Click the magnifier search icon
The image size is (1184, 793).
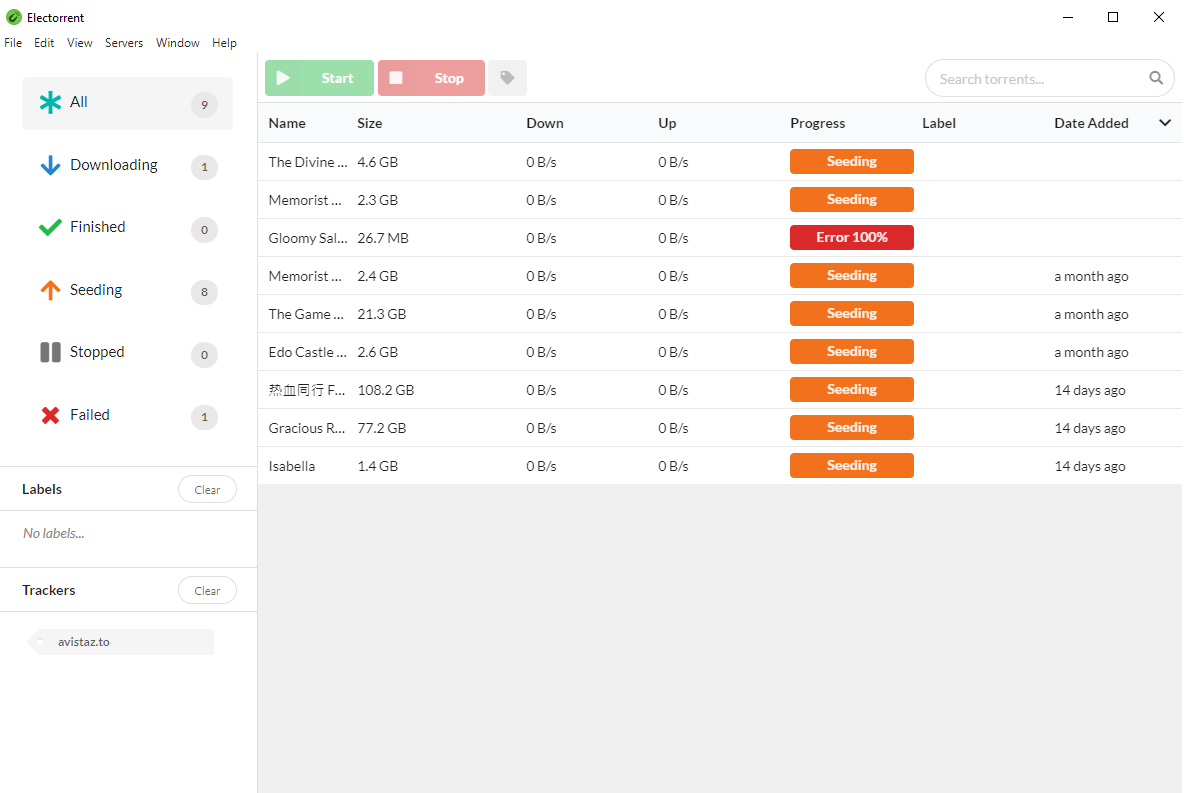pyautogui.click(x=1156, y=78)
